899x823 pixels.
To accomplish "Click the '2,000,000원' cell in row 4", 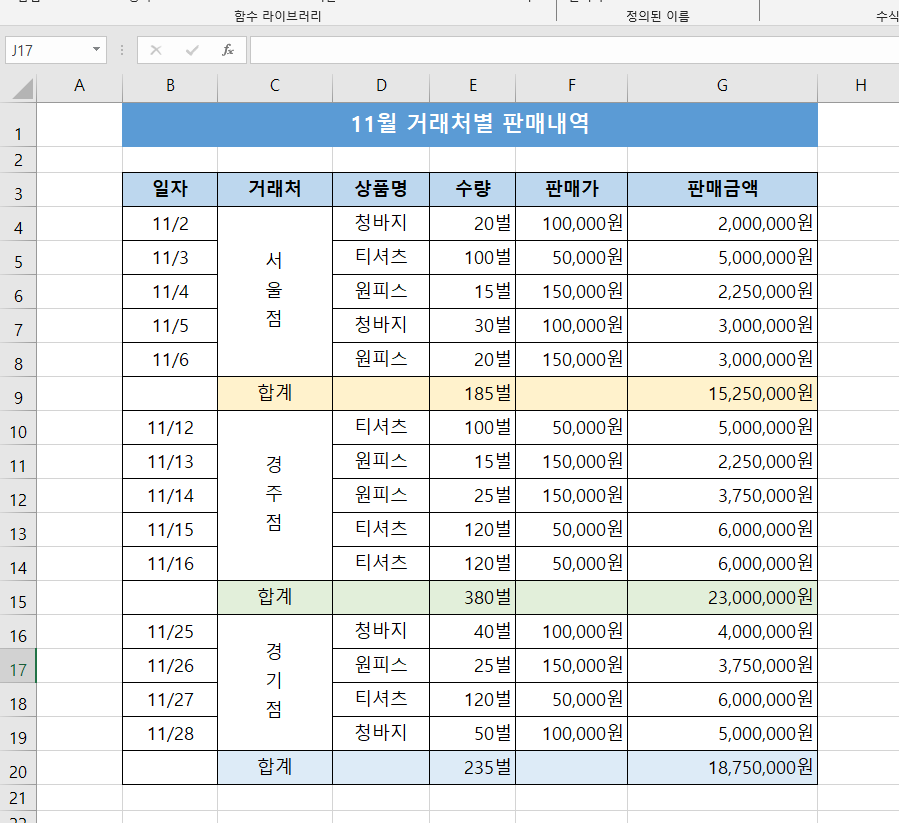I will coord(722,224).
